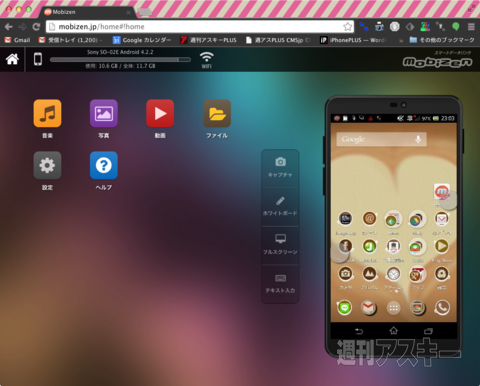The image size is (480, 386).
Task: Open the 週アスPLUS CMSjp bookmark
Action: [278, 40]
